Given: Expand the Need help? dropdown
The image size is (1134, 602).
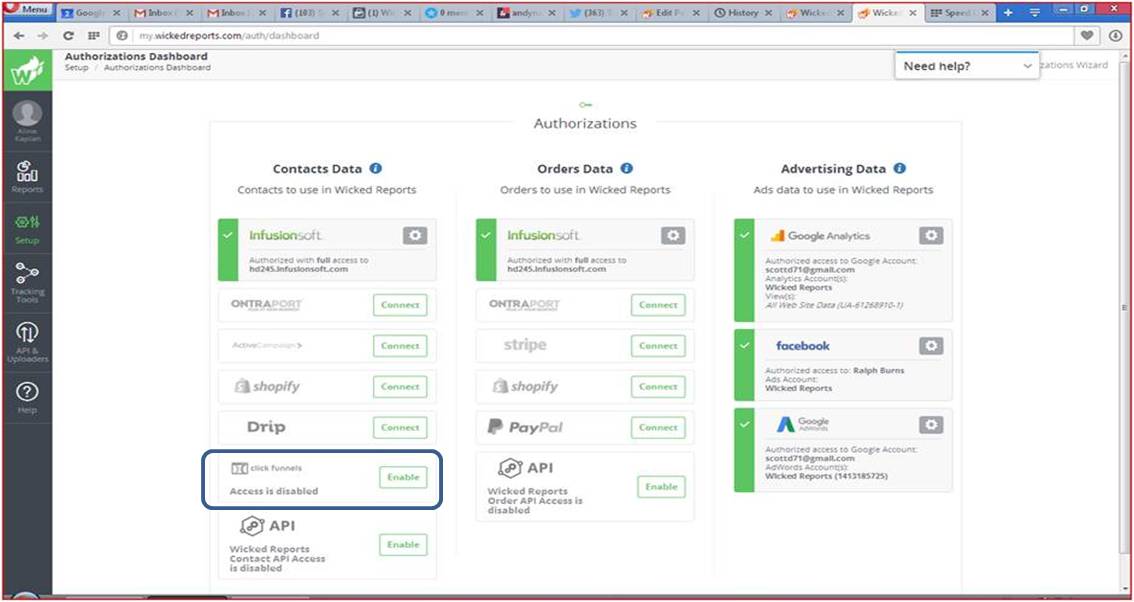Looking at the screenshot, I should coord(967,66).
